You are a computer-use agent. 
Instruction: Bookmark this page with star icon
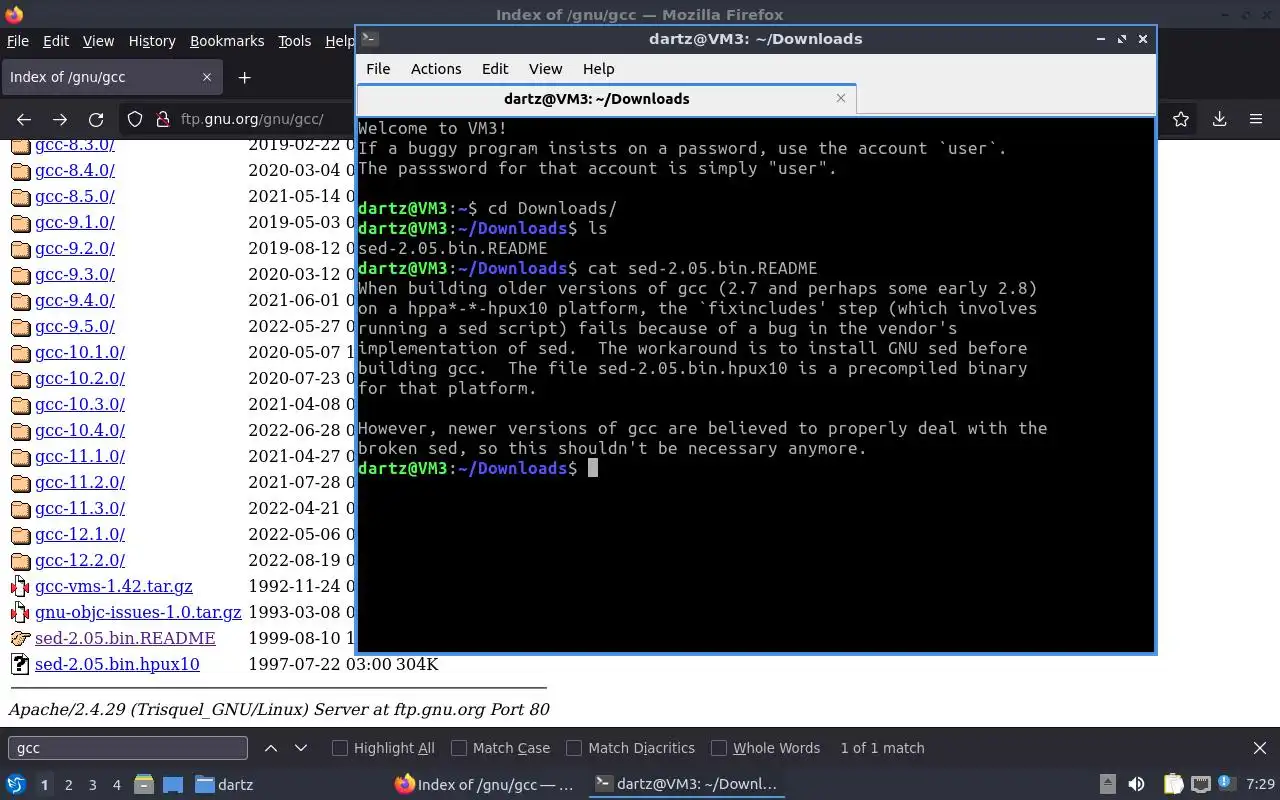click(x=1181, y=119)
